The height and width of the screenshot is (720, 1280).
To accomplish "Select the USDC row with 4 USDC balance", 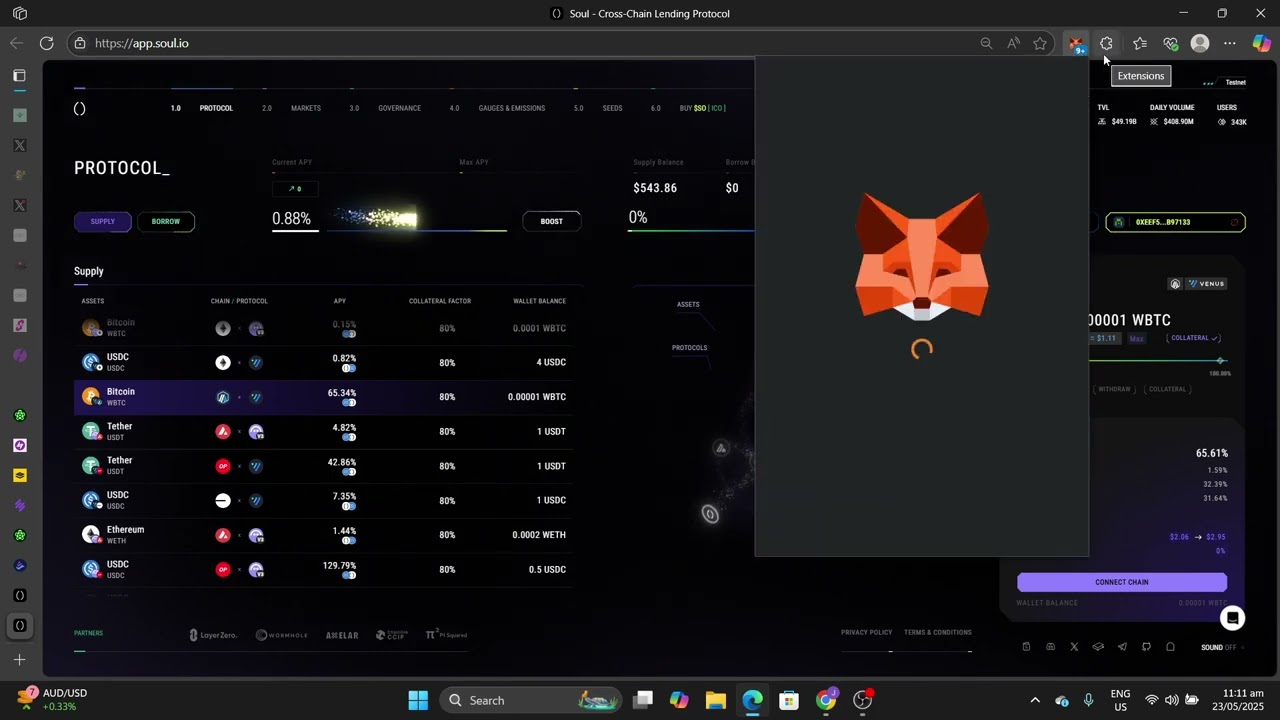I will pos(323,362).
